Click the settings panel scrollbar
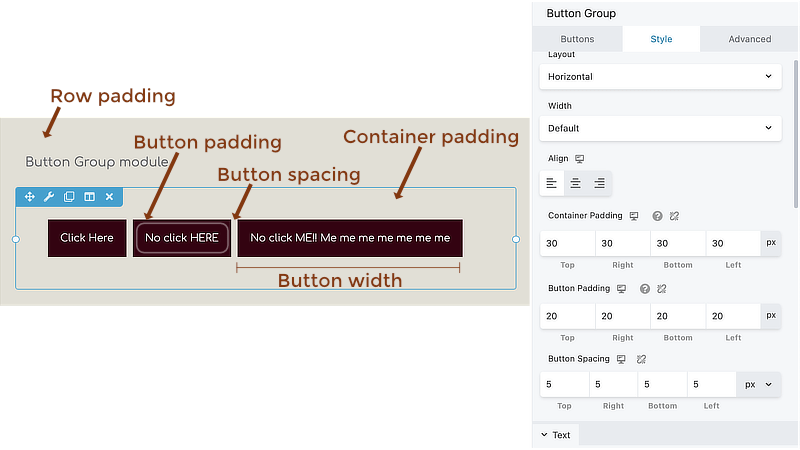The width and height of the screenshot is (800, 450). 795,134
